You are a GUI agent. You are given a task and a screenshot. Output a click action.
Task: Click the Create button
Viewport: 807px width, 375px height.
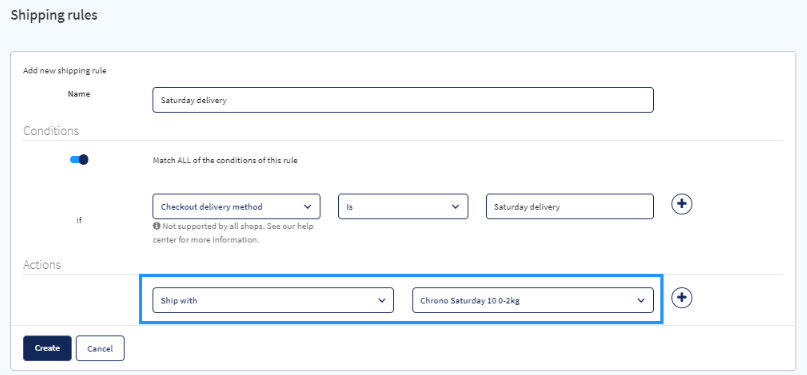tap(47, 348)
